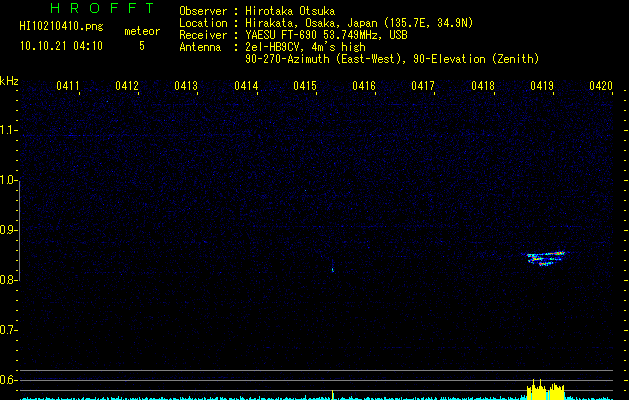Viewport: 629px width, 400px height.
Task: Click the Antenna 2el-HB9CV line
Action: (272, 47)
